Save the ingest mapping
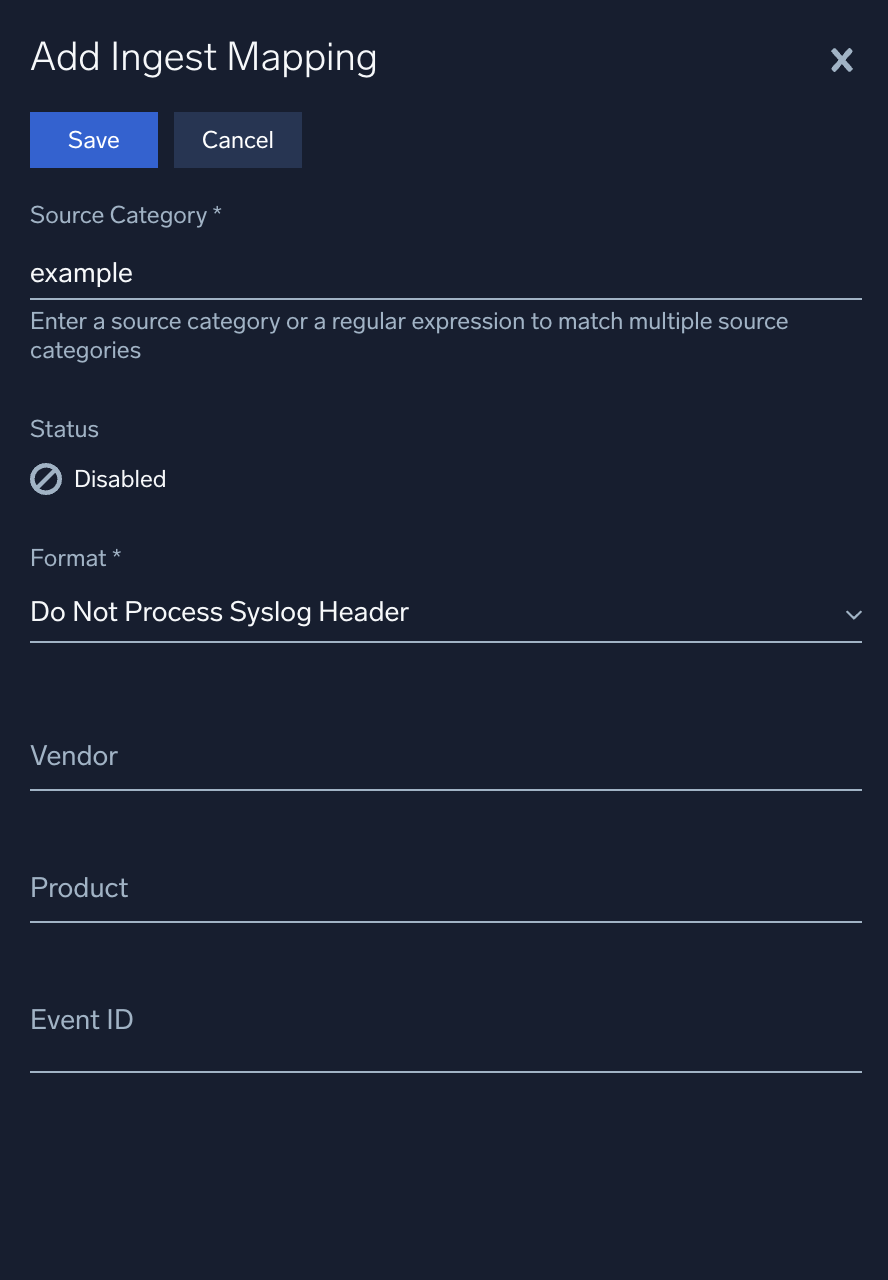Screen dimensions: 888x1280 93,140
